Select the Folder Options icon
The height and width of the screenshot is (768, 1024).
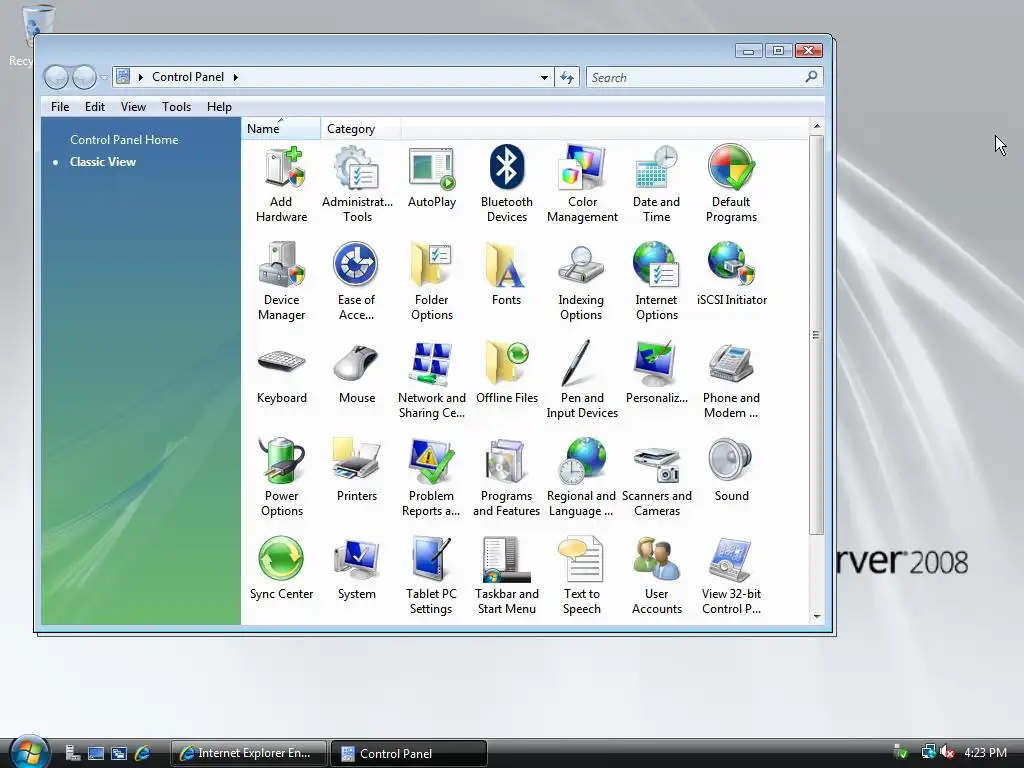[432, 281]
